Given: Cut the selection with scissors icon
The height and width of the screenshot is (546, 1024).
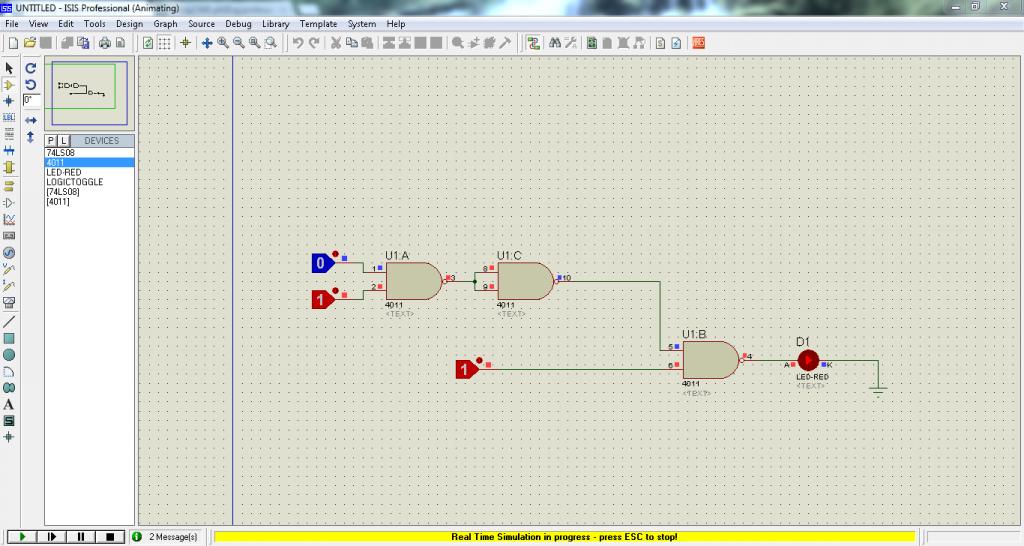Looking at the screenshot, I should [x=336, y=43].
